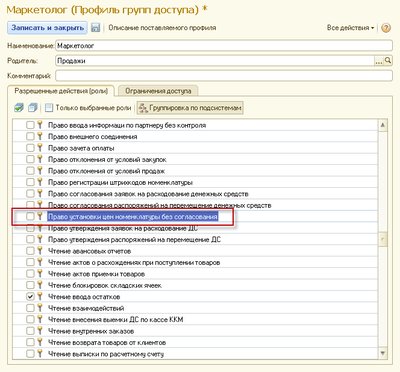Check Право установки цен номенклатуры без согласования
The image size is (400, 372).
click(30, 216)
